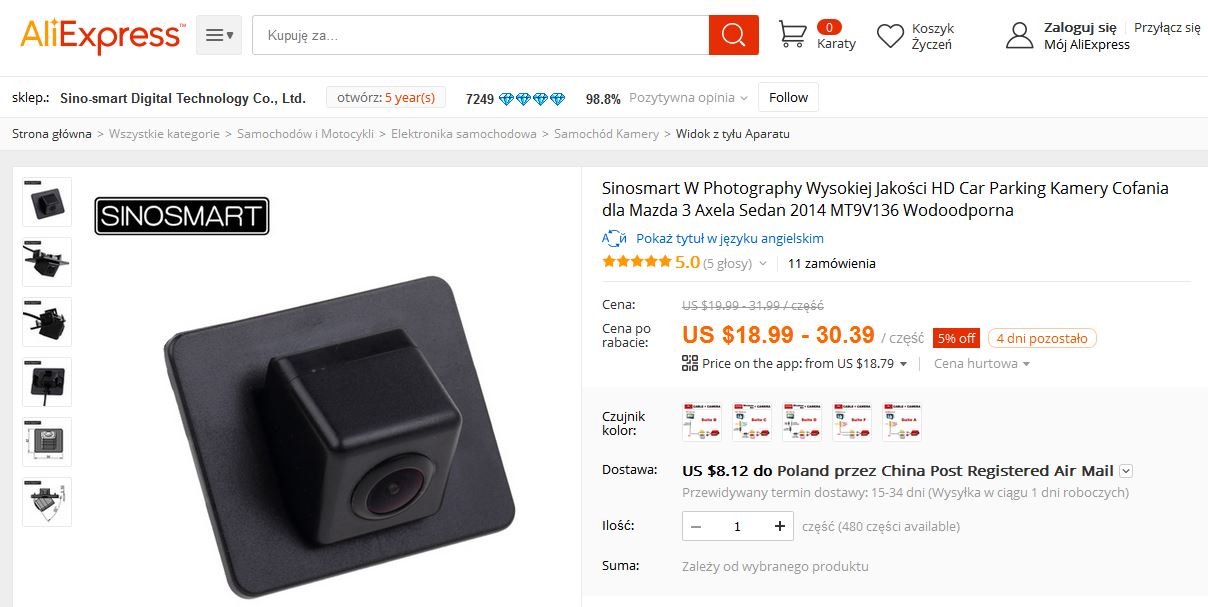Click the five-star rating icons
The height and width of the screenshot is (607, 1208).
click(x=636, y=262)
